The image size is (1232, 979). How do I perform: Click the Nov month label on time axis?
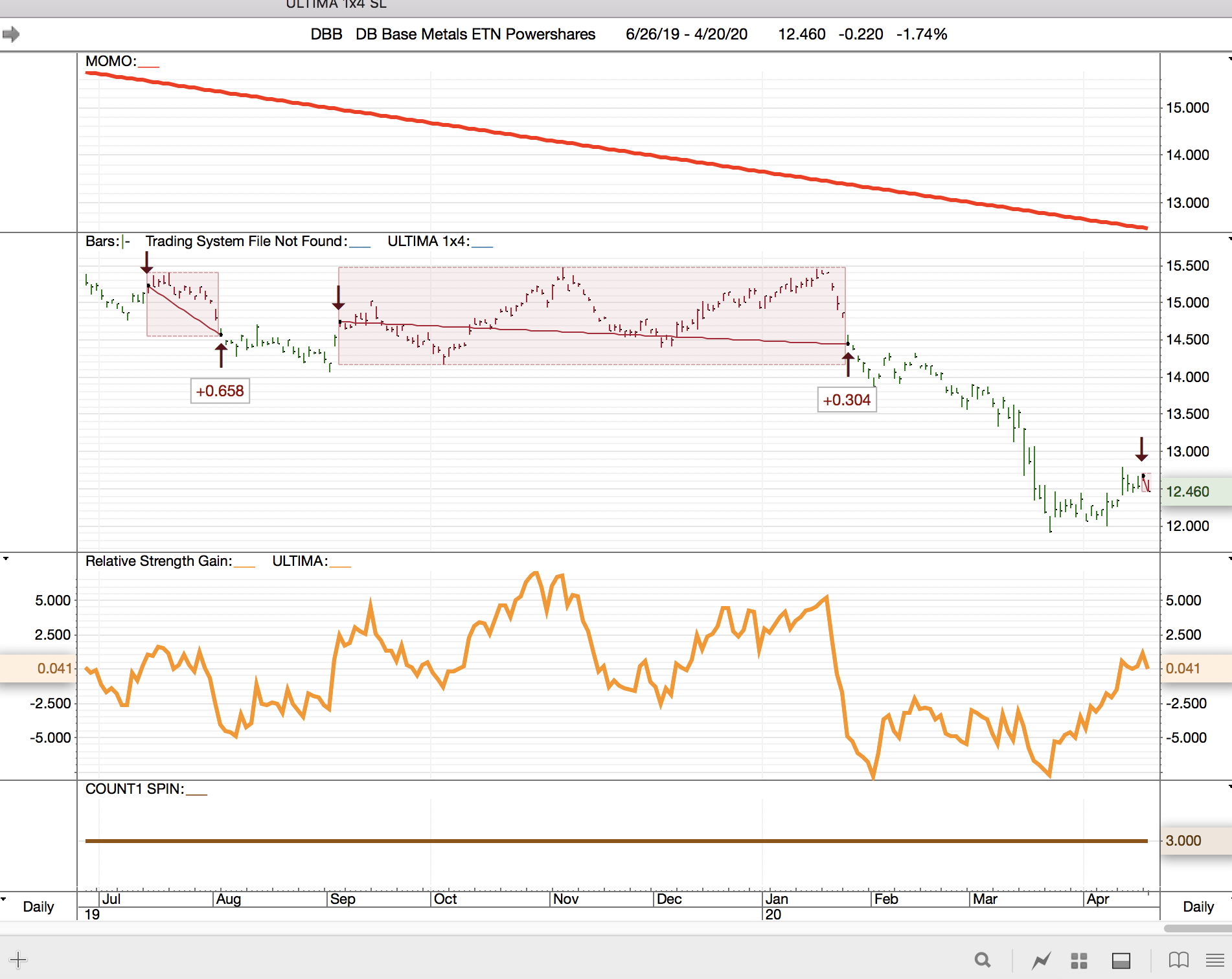(566, 899)
